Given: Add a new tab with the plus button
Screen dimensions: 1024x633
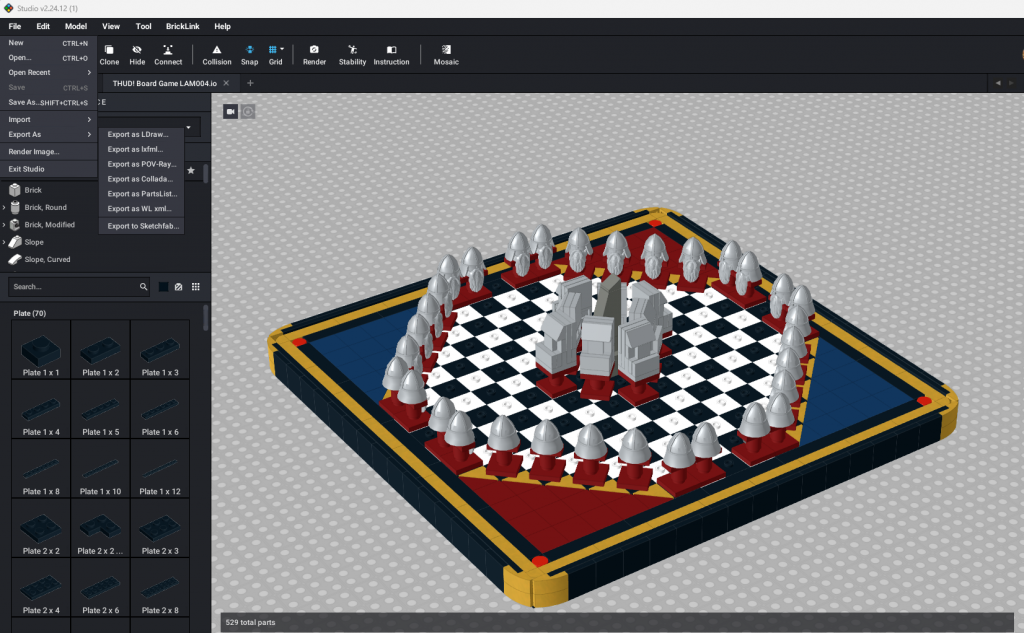Looking at the screenshot, I should (x=250, y=83).
